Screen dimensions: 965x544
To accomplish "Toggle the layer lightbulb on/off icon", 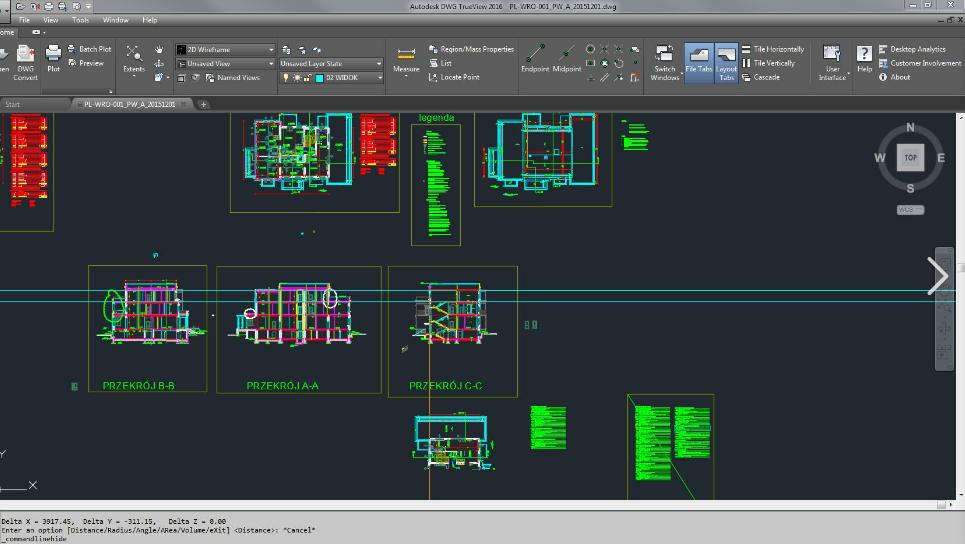I will pos(285,77).
